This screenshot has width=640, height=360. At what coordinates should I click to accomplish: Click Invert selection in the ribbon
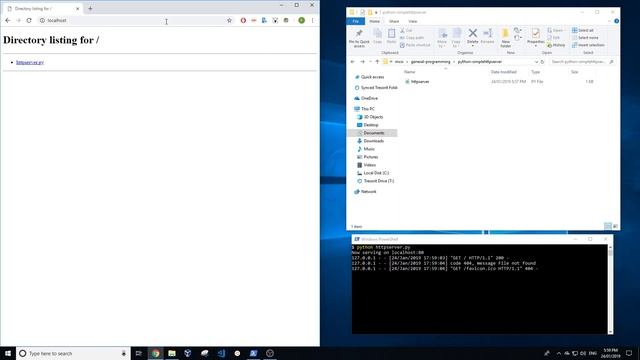(x=588, y=45)
